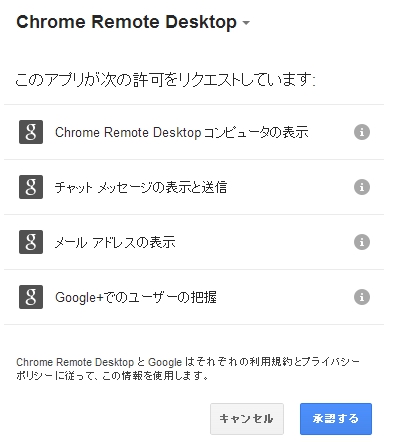Click the Chrome Remote Desktop heading text
This screenshot has width=395, height=442.
(126, 22)
